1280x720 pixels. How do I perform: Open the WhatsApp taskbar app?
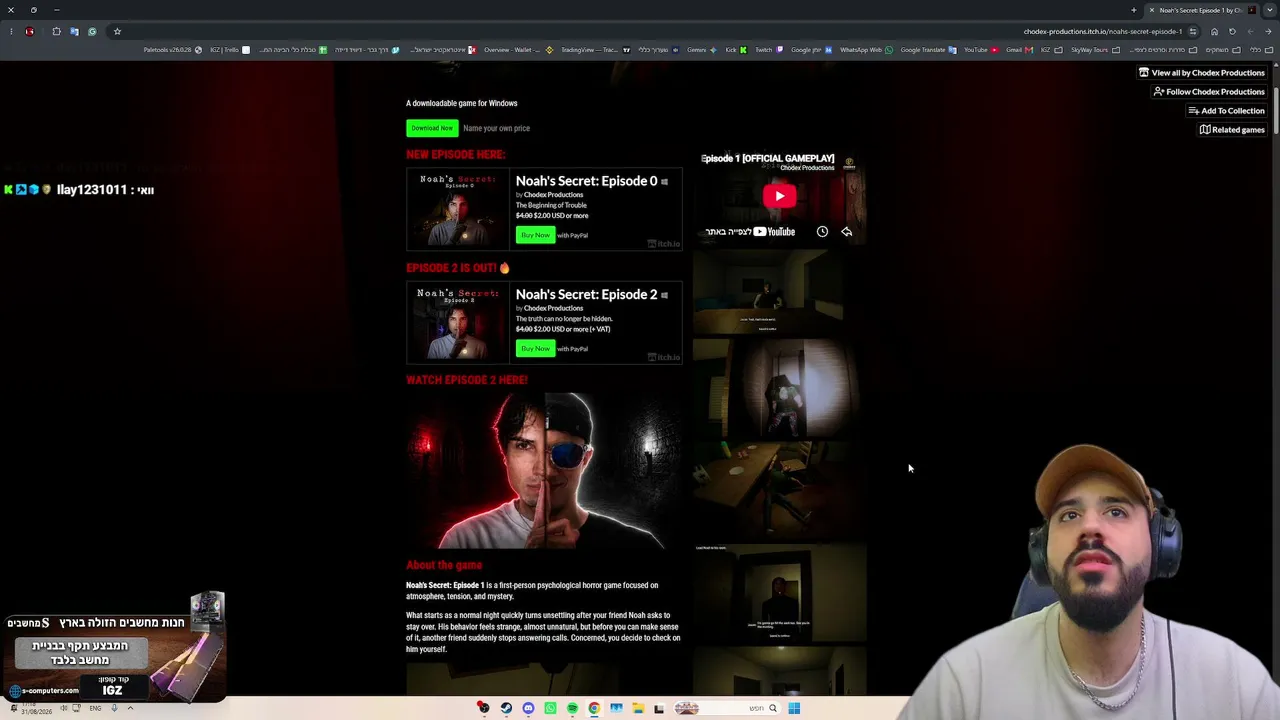550,708
